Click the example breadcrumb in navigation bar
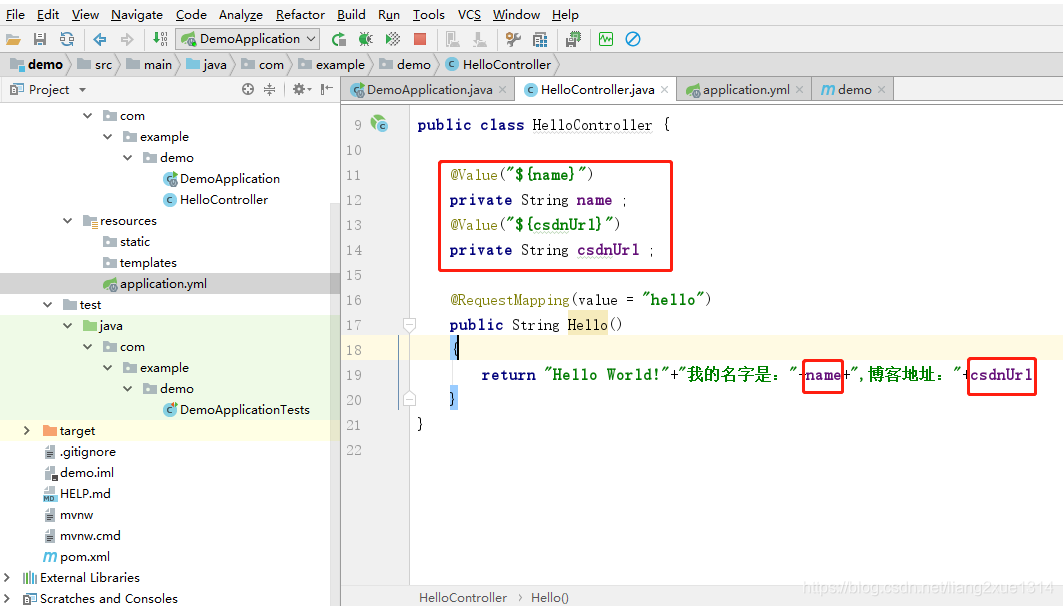 tap(332, 64)
